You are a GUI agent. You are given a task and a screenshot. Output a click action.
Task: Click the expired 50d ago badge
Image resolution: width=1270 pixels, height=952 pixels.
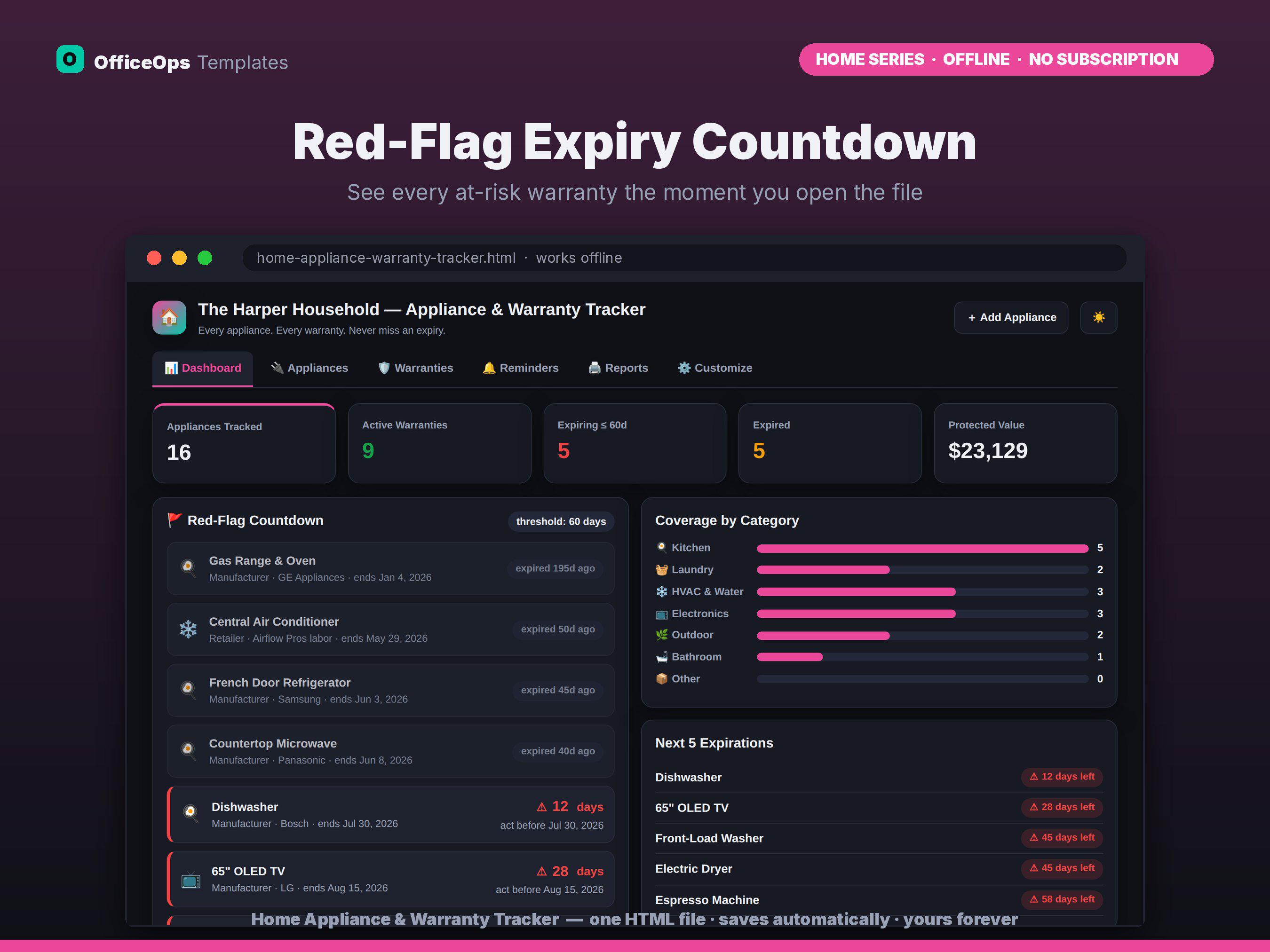point(557,629)
